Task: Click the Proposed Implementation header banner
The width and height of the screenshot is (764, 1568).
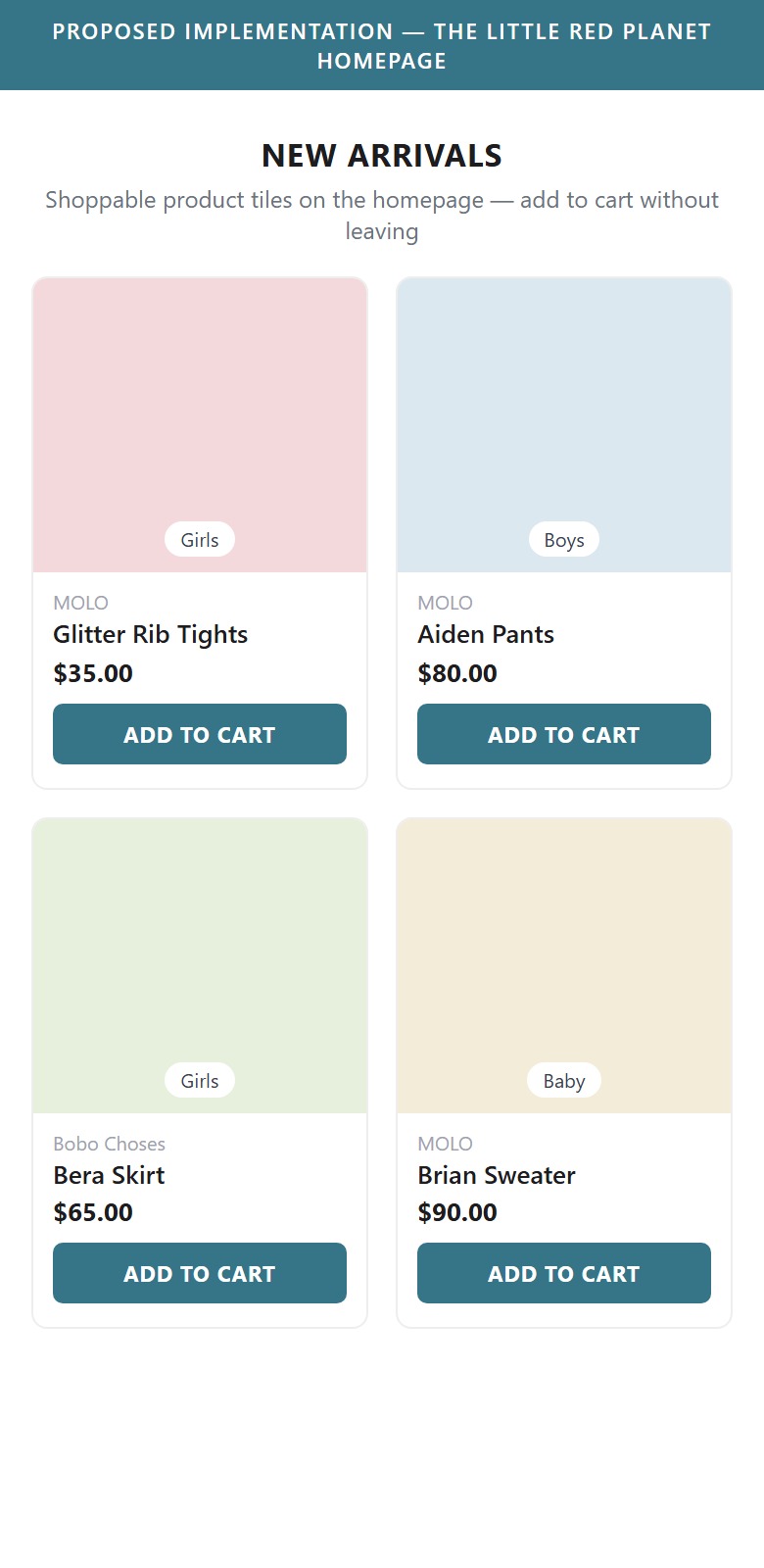Action: 382,45
